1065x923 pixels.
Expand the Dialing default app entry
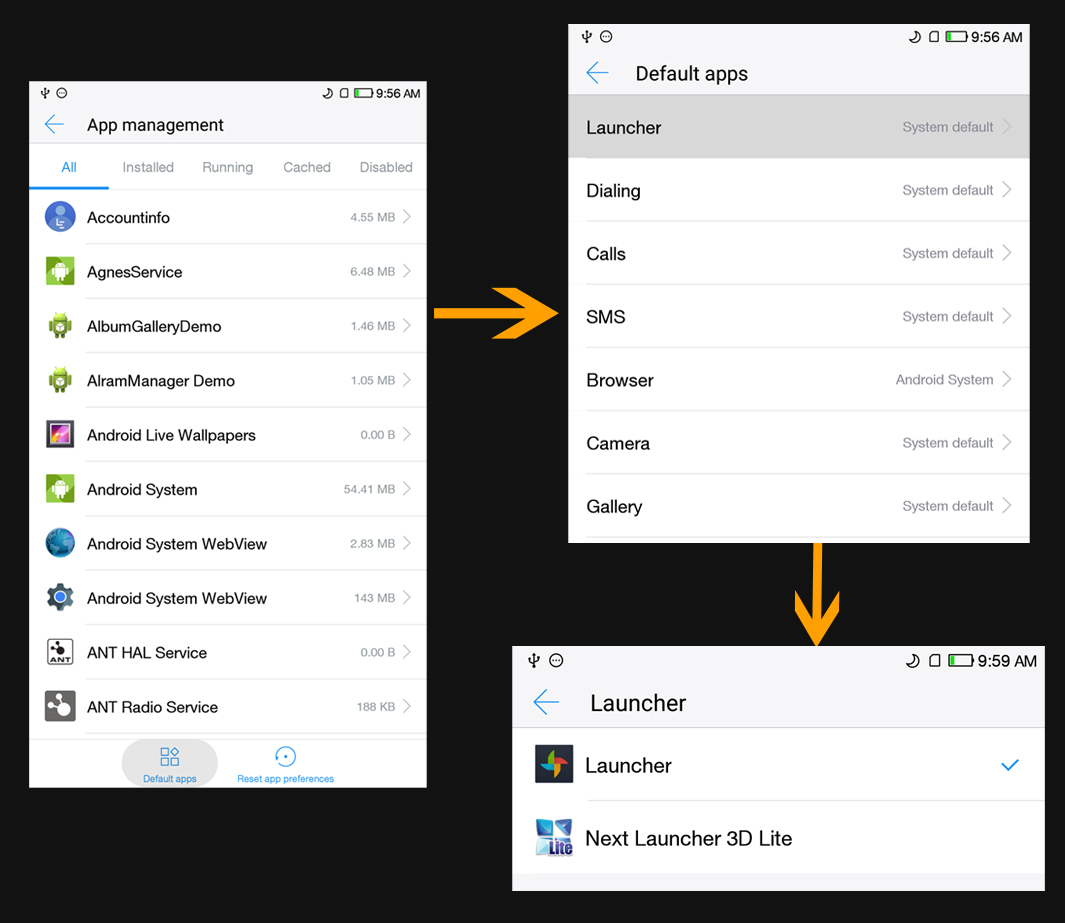click(798, 190)
